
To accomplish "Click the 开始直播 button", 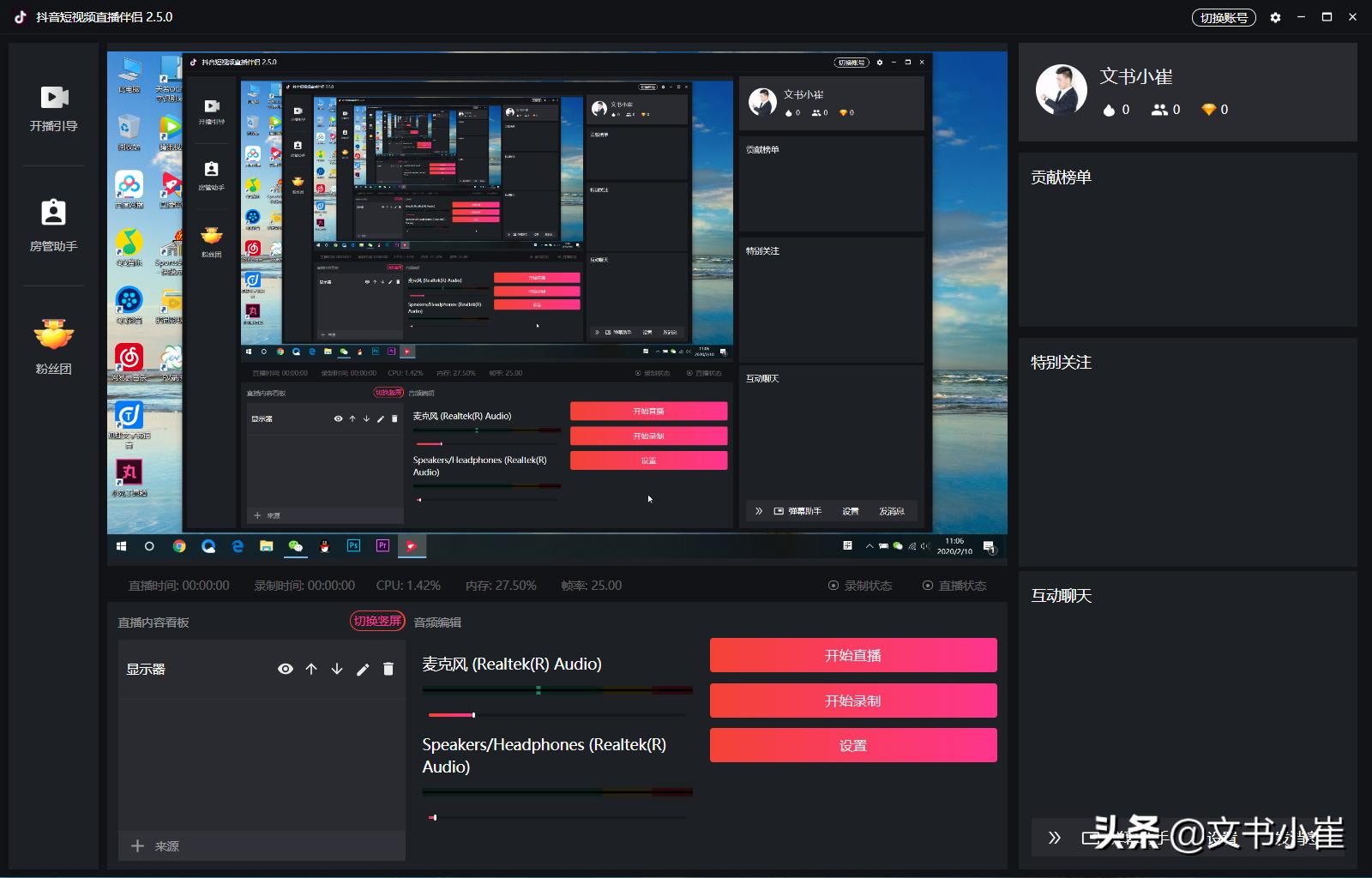I will click(853, 655).
